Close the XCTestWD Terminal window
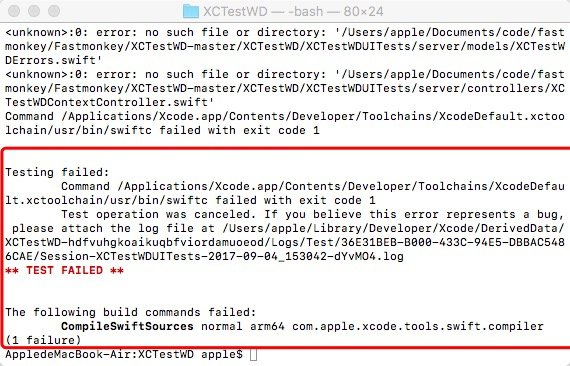Viewport: 570px width, 366px height. point(14,11)
